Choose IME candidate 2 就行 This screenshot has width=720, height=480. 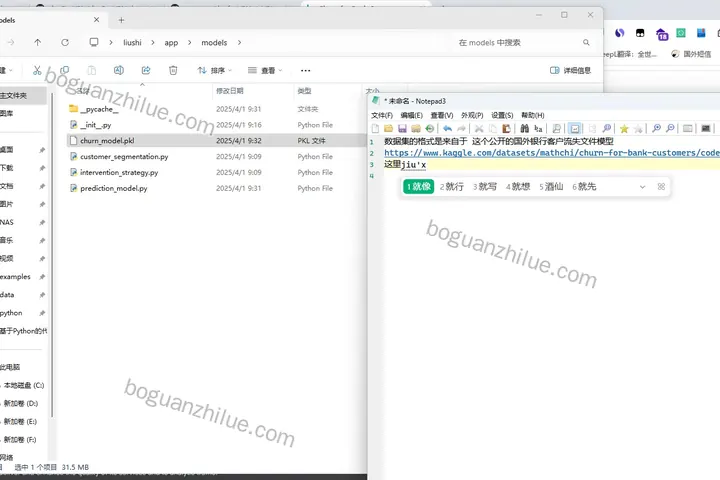[452, 186]
